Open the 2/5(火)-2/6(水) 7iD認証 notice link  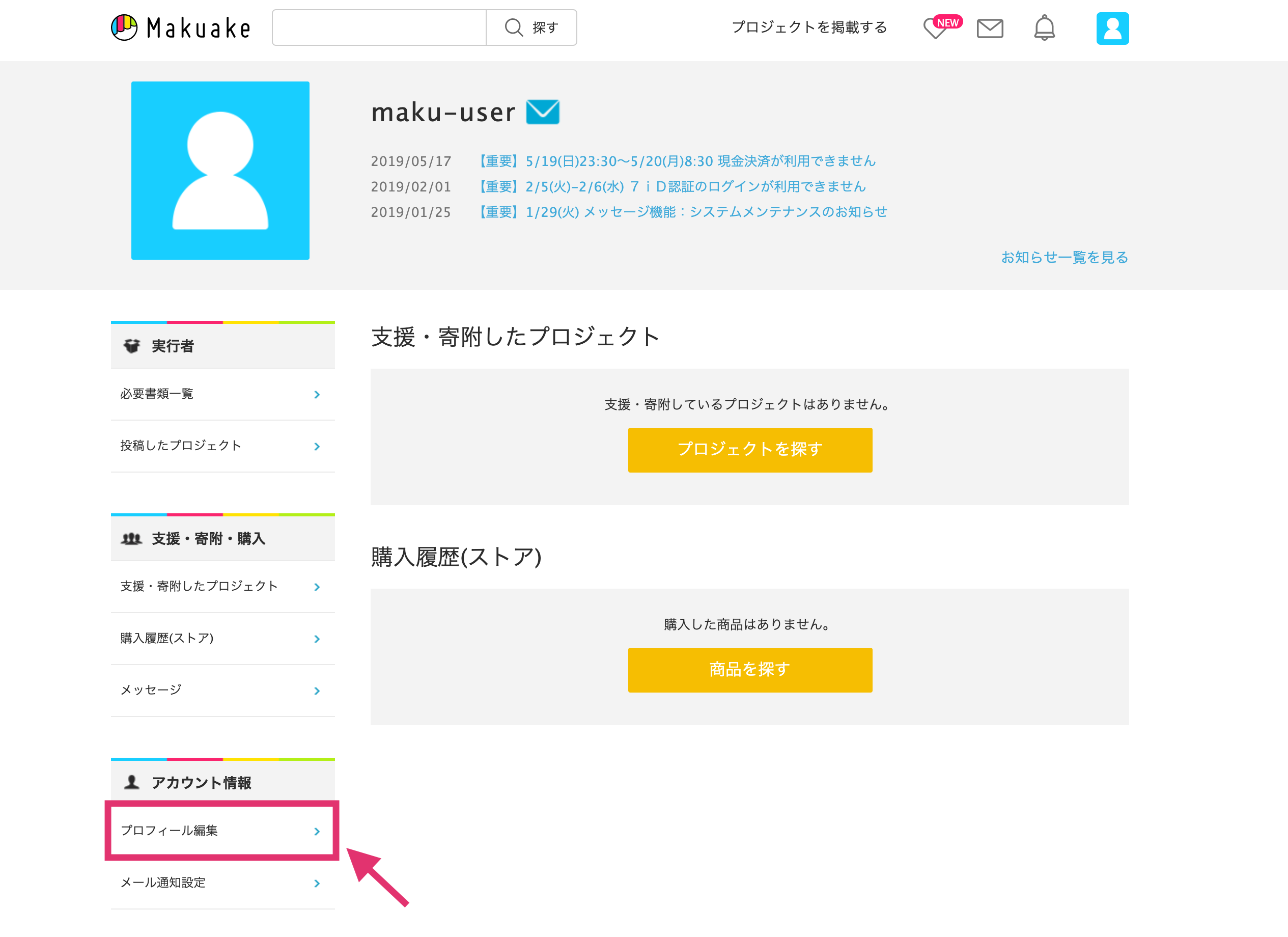coord(670,186)
